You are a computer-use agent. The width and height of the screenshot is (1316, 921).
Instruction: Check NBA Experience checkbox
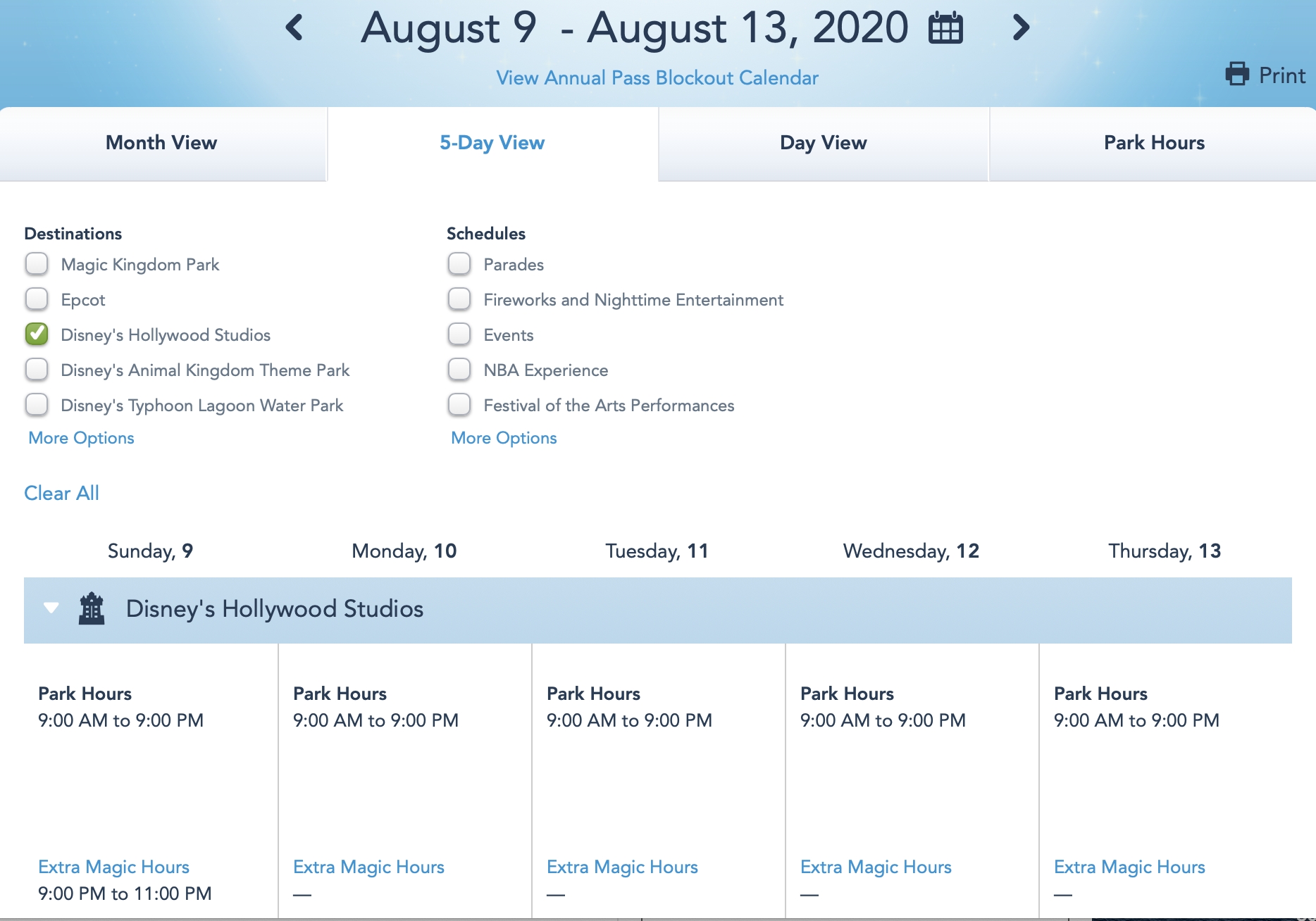[x=459, y=370]
